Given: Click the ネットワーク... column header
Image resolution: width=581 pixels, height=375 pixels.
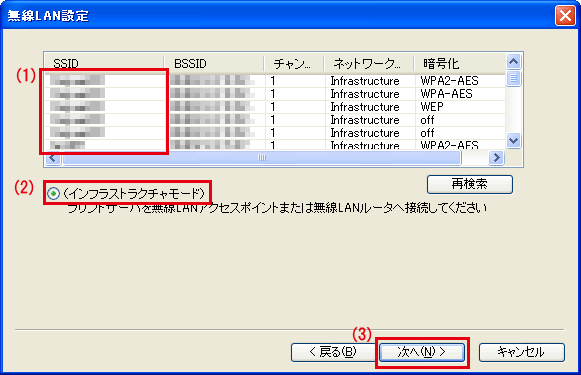Looking at the screenshot, I should point(369,64).
